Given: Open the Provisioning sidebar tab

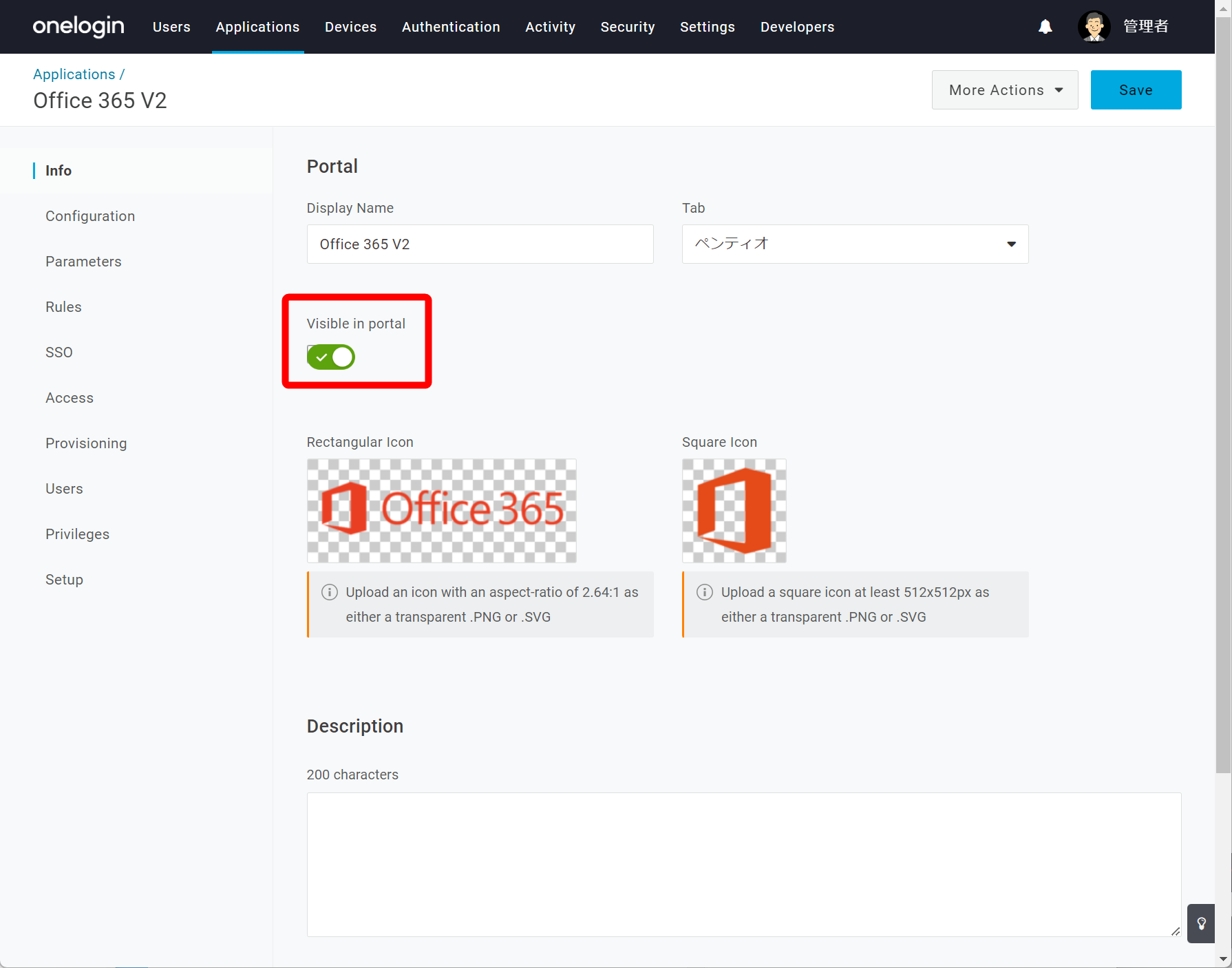Looking at the screenshot, I should pos(86,443).
